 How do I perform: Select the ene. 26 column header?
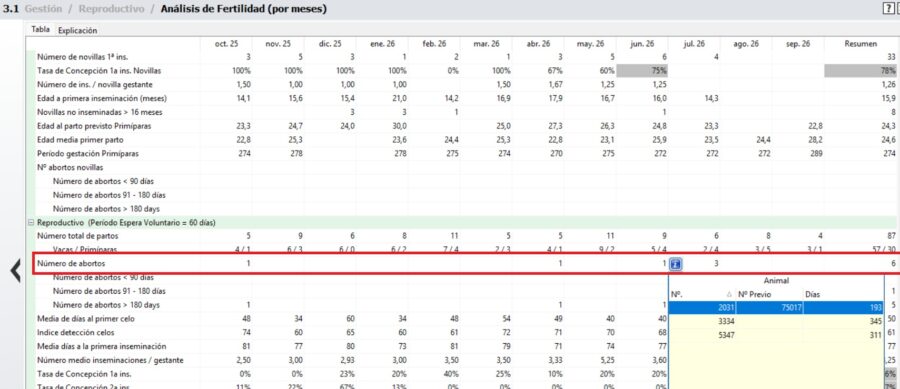(381, 44)
